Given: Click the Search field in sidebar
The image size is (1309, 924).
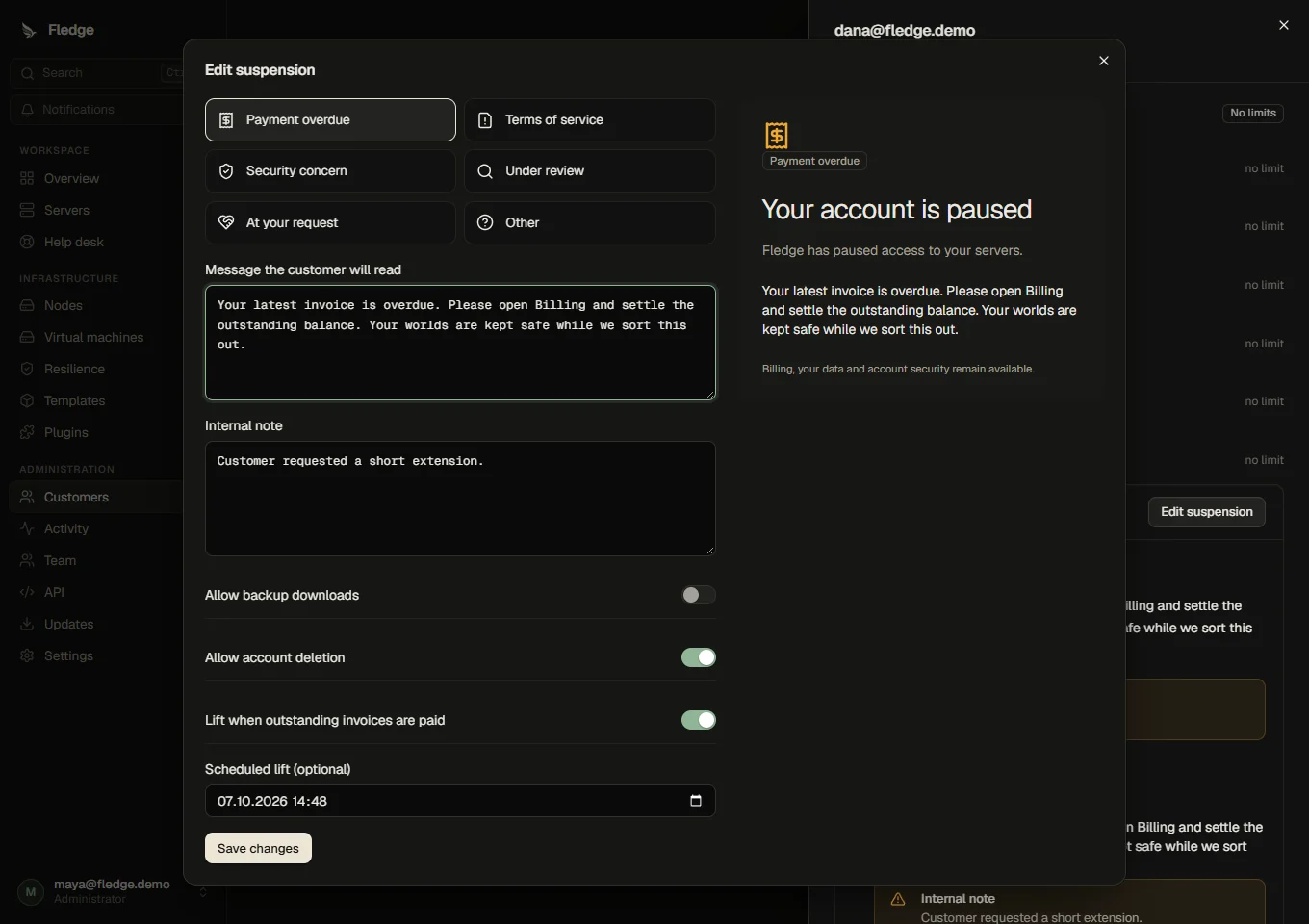Looking at the screenshot, I should click(x=96, y=73).
